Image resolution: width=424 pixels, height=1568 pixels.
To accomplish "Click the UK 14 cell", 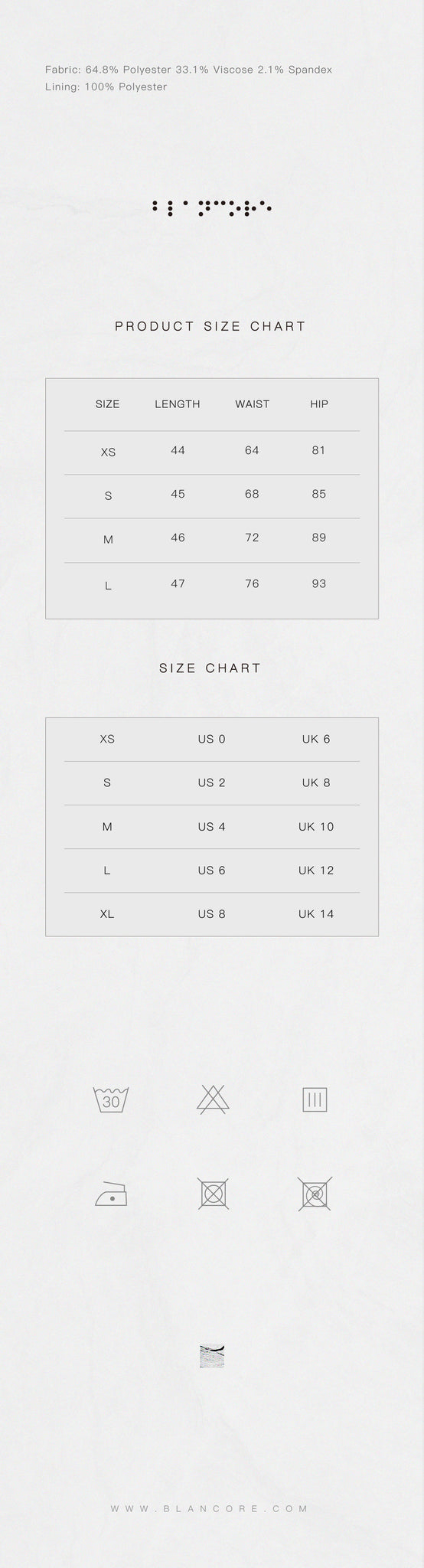I will pos(316,914).
